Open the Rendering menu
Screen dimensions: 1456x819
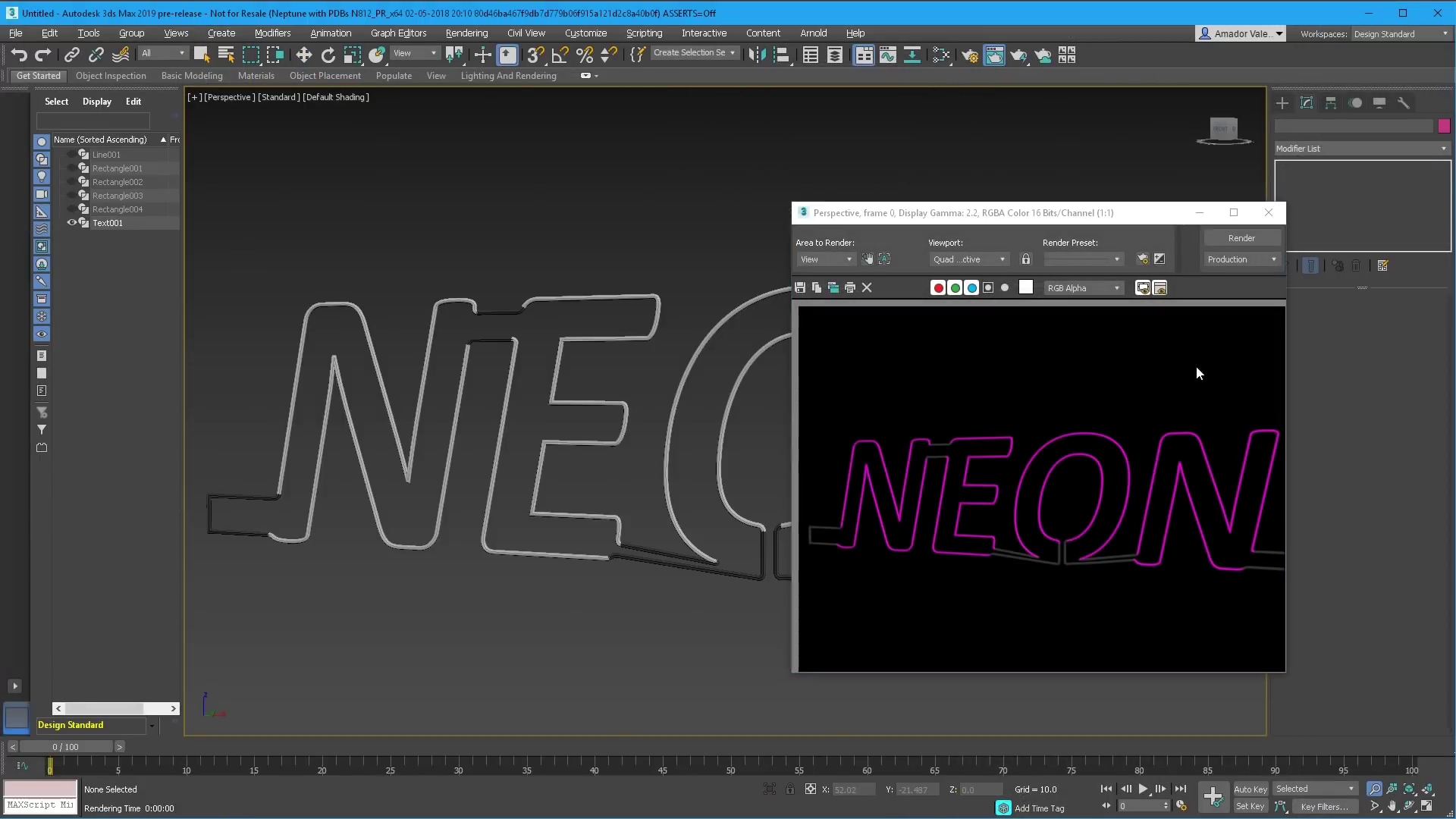466,33
